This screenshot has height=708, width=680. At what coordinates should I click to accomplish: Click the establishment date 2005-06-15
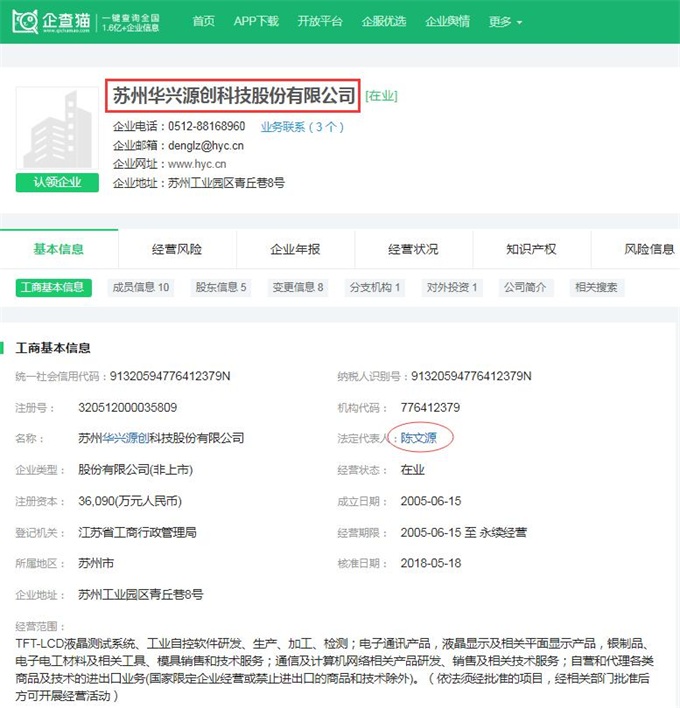[431, 501]
